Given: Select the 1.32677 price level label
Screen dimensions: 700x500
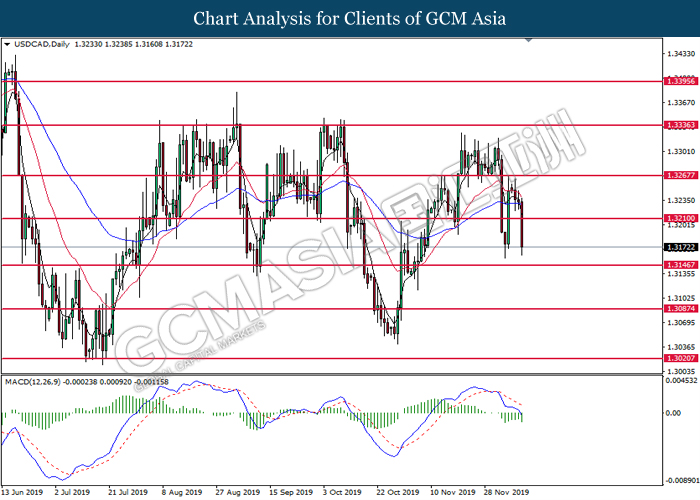Looking at the screenshot, I should (x=680, y=175).
